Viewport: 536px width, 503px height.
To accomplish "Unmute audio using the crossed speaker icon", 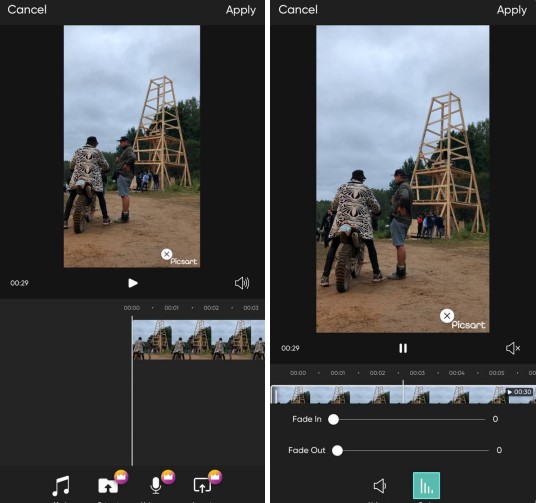I will tap(513, 348).
